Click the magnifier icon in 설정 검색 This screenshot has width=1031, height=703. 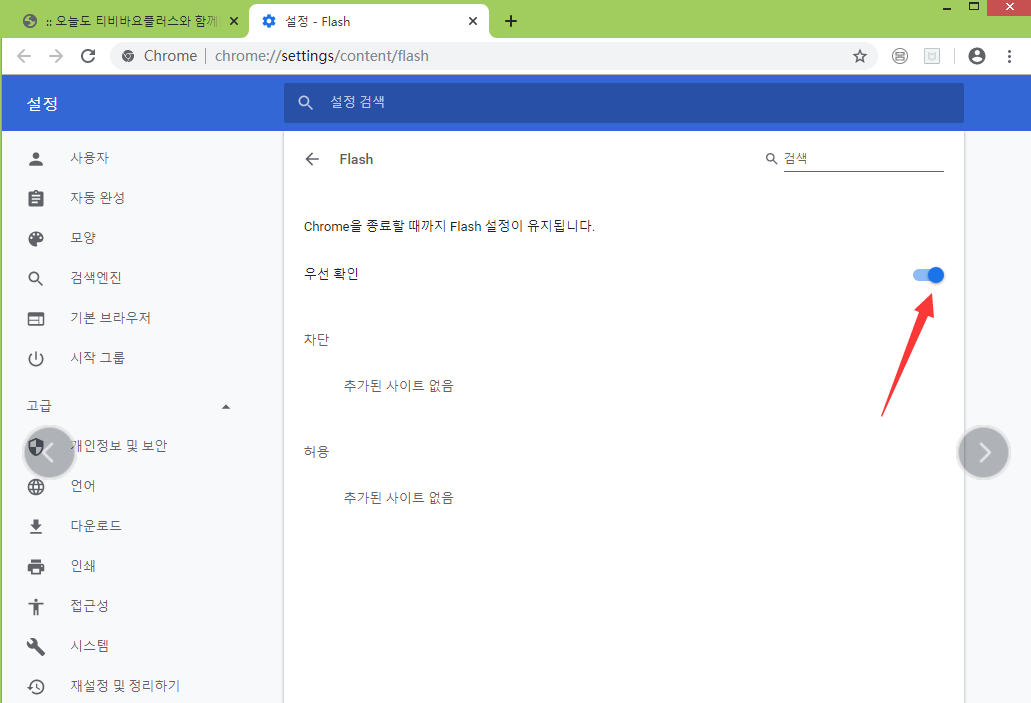click(x=305, y=103)
